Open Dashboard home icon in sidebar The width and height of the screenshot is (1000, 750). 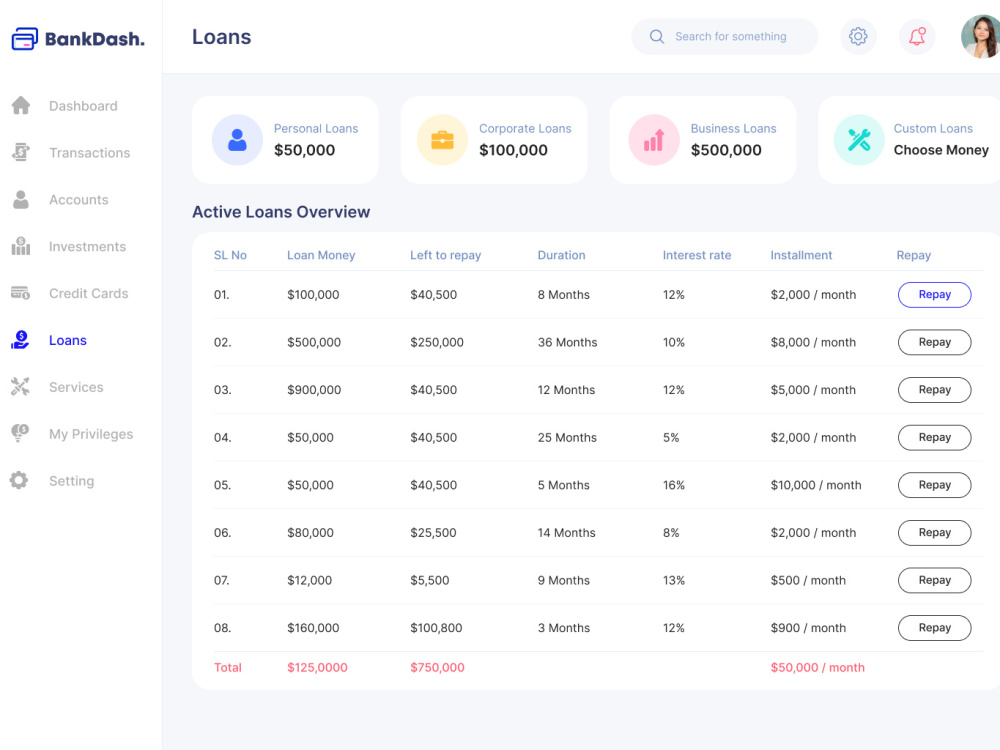pos(21,106)
